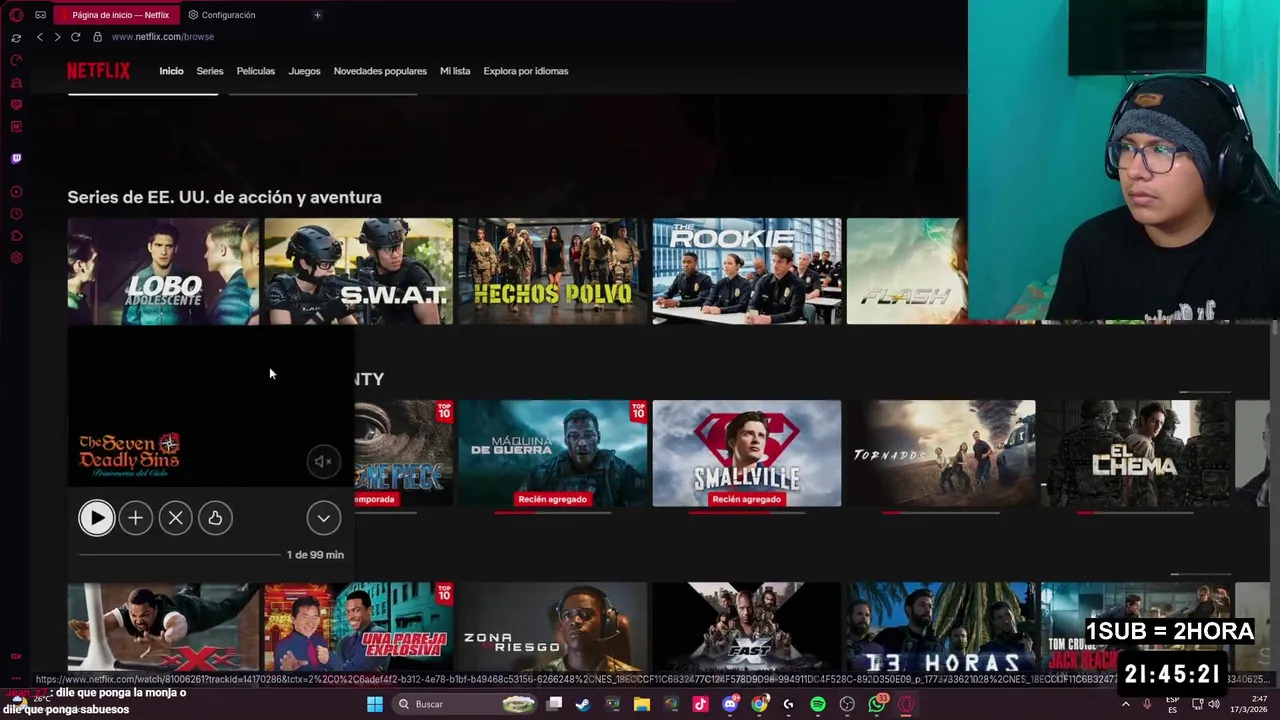The image size is (1280, 720).
Task: Open Smallville thumbnail
Action: coord(747,454)
